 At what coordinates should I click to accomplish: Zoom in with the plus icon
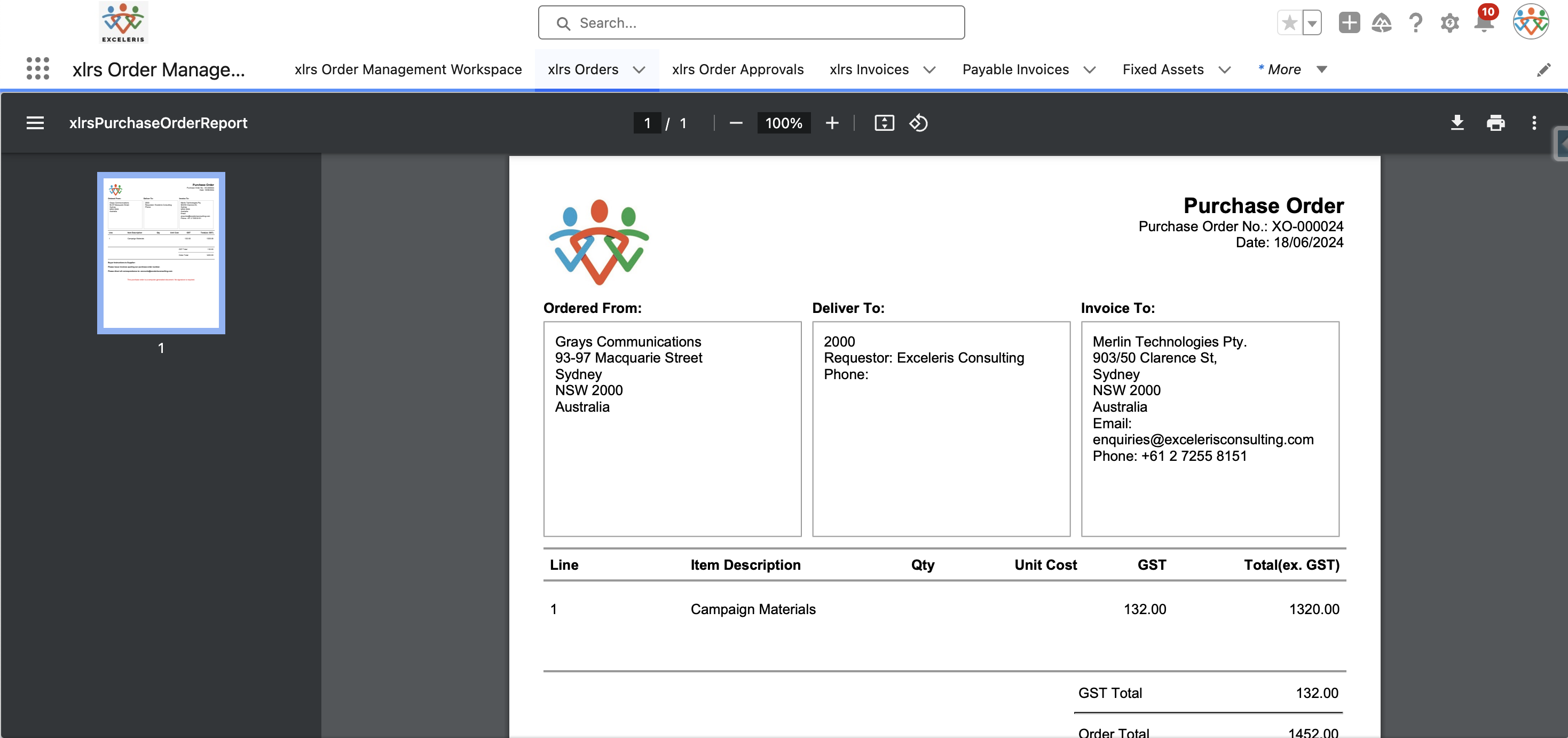tap(831, 123)
